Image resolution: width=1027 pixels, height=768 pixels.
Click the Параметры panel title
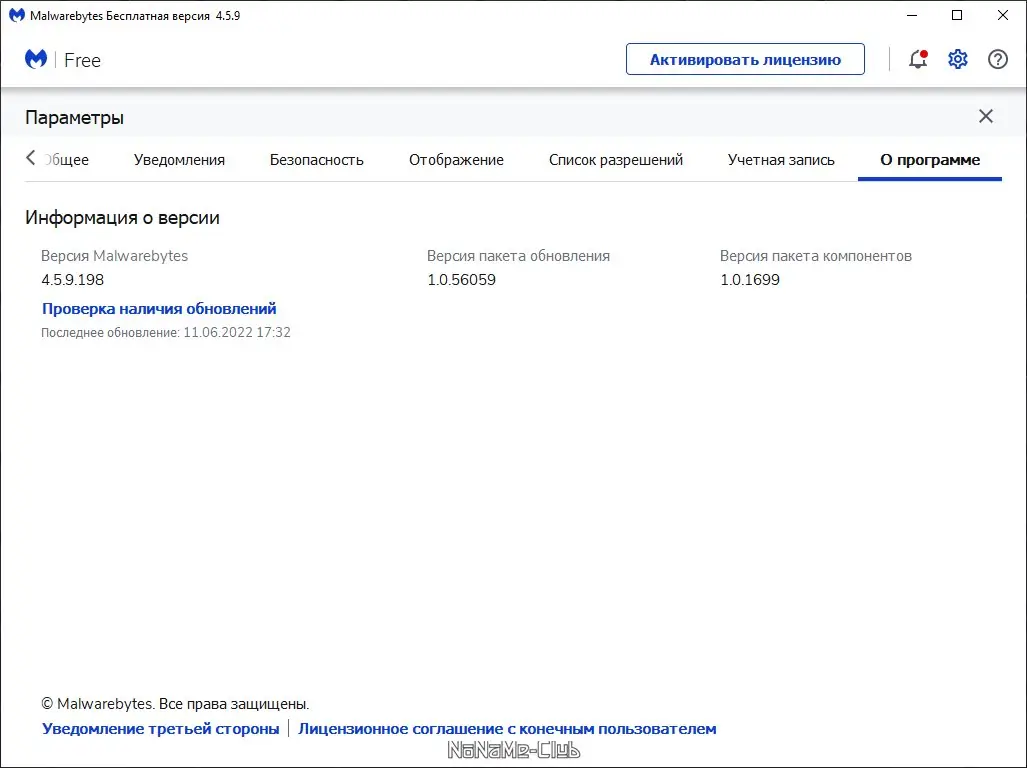click(x=75, y=118)
